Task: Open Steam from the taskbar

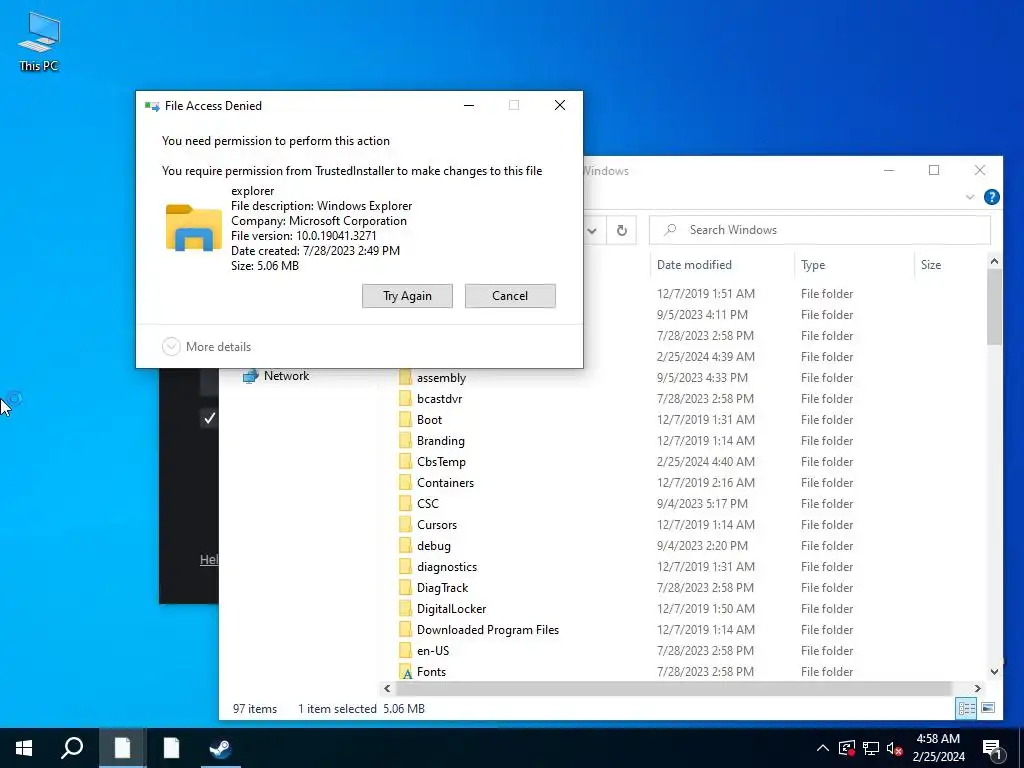Action: (x=220, y=748)
